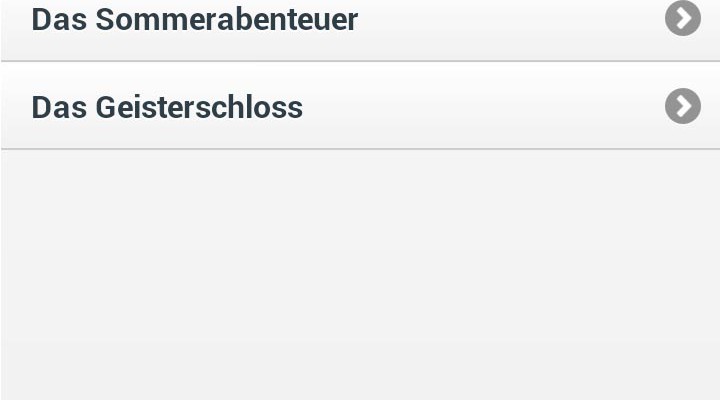Select the Das Geisterschloss title text
This screenshot has width=720, height=400.
click(167, 107)
